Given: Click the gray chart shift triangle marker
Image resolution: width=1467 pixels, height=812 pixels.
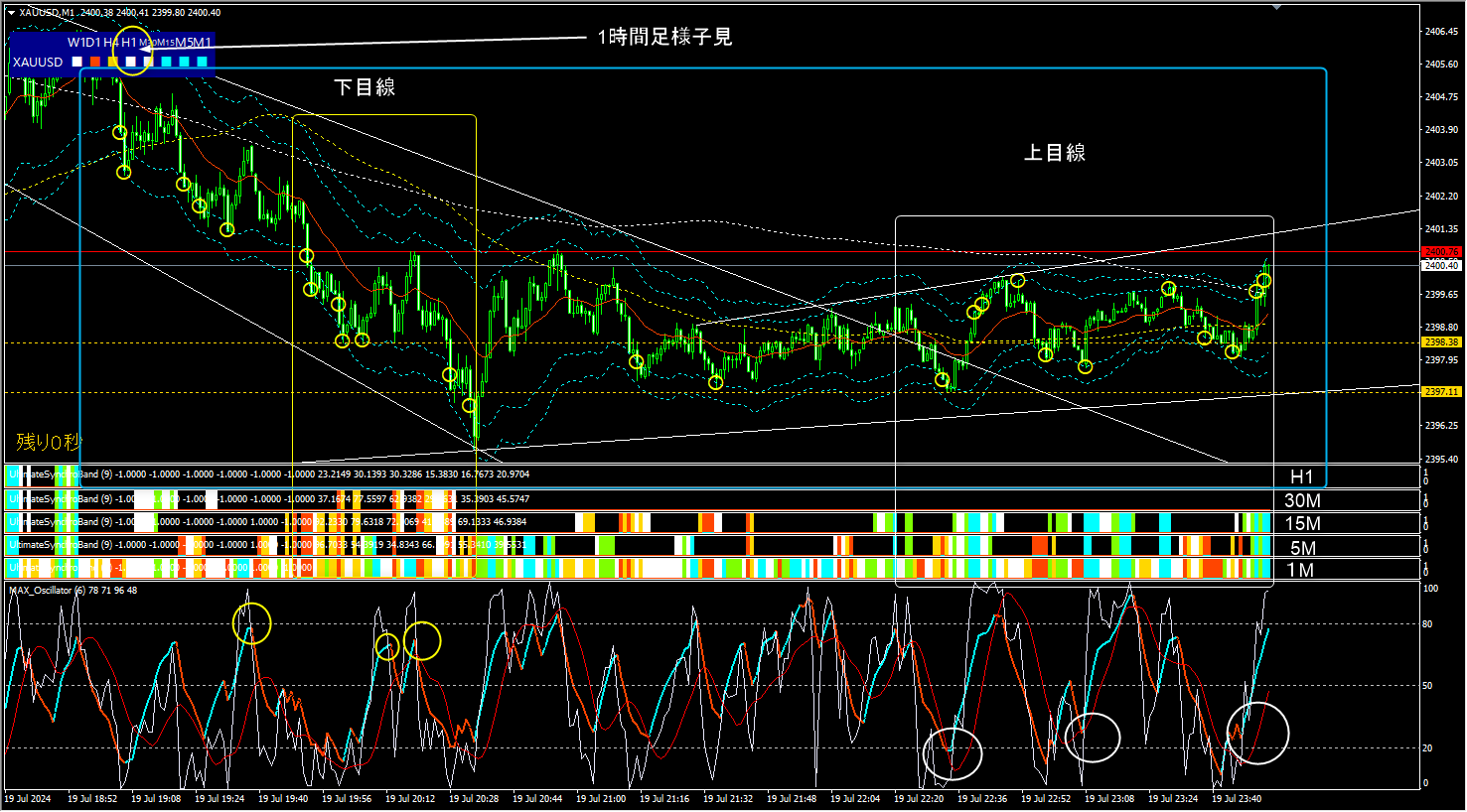Looking at the screenshot, I should (1276, 7).
